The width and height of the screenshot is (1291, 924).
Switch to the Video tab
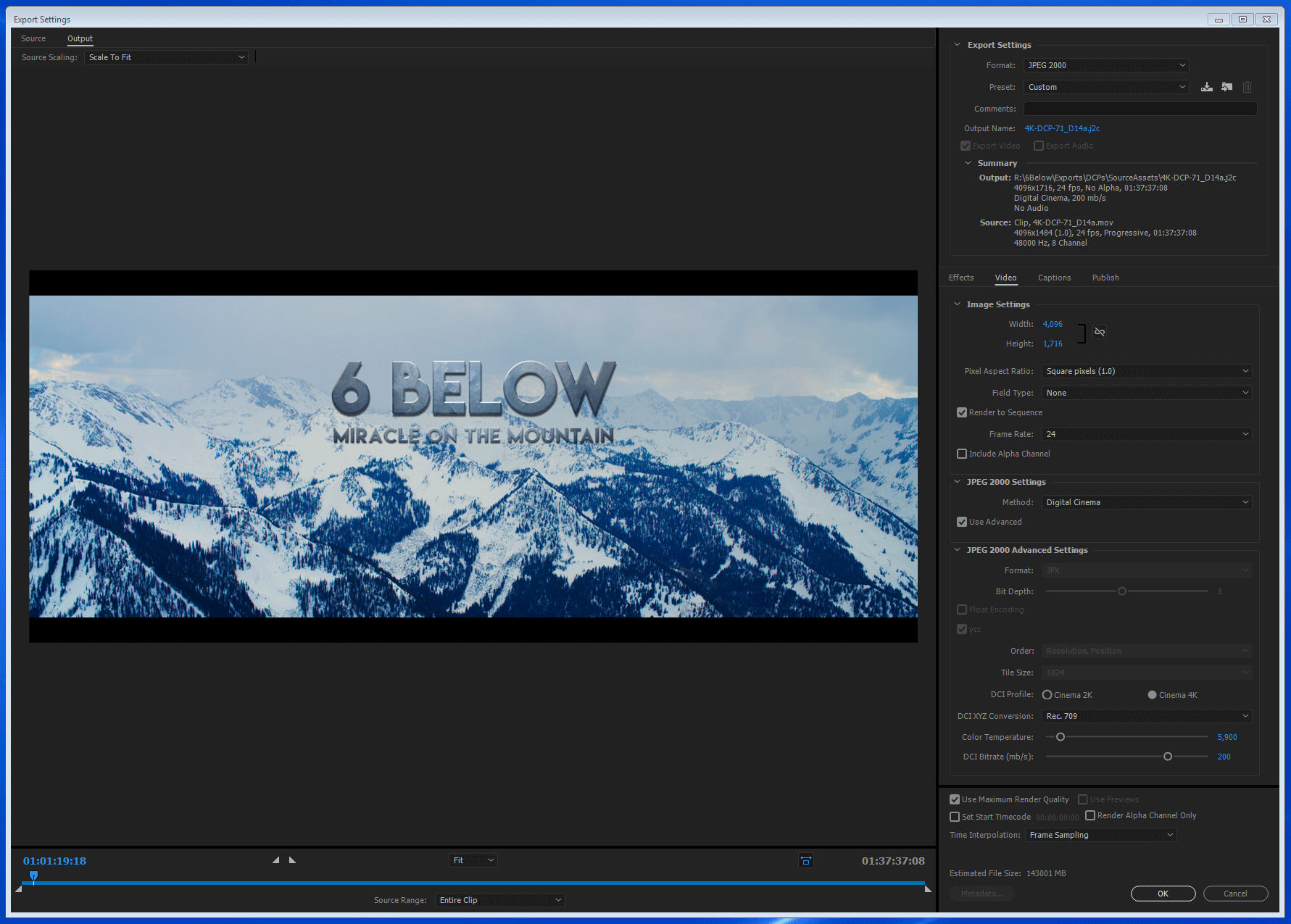click(x=1005, y=278)
